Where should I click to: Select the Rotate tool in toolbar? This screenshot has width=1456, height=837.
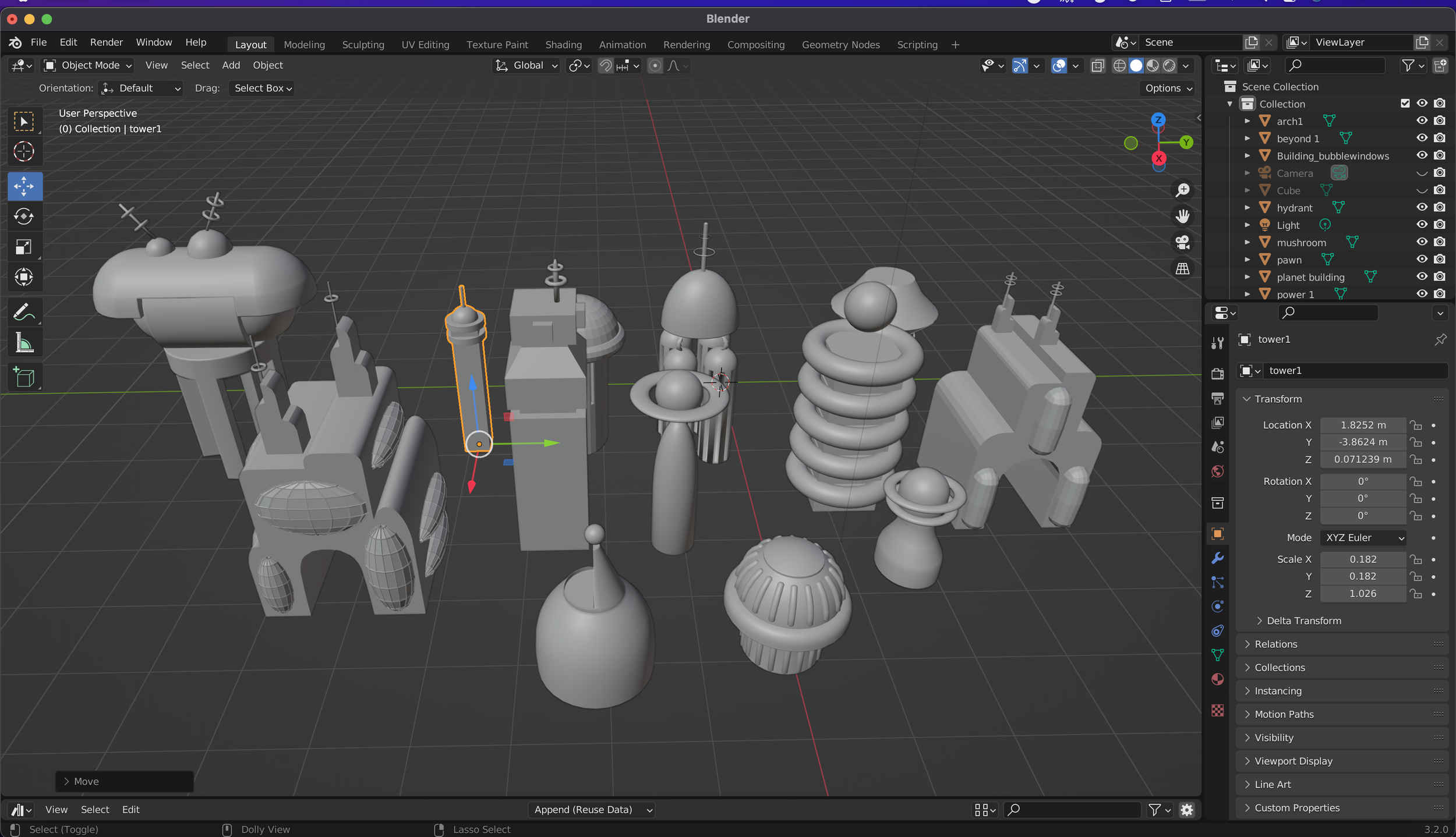point(24,217)
